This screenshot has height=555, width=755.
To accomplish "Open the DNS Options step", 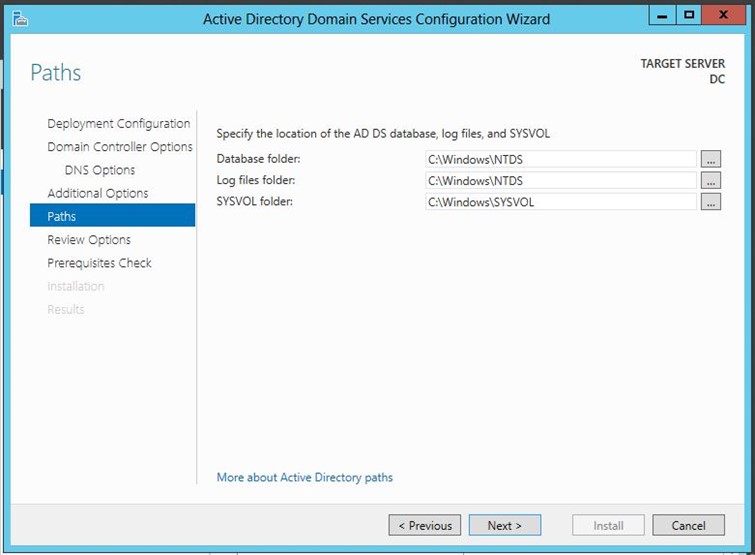I will click(100, 170).
